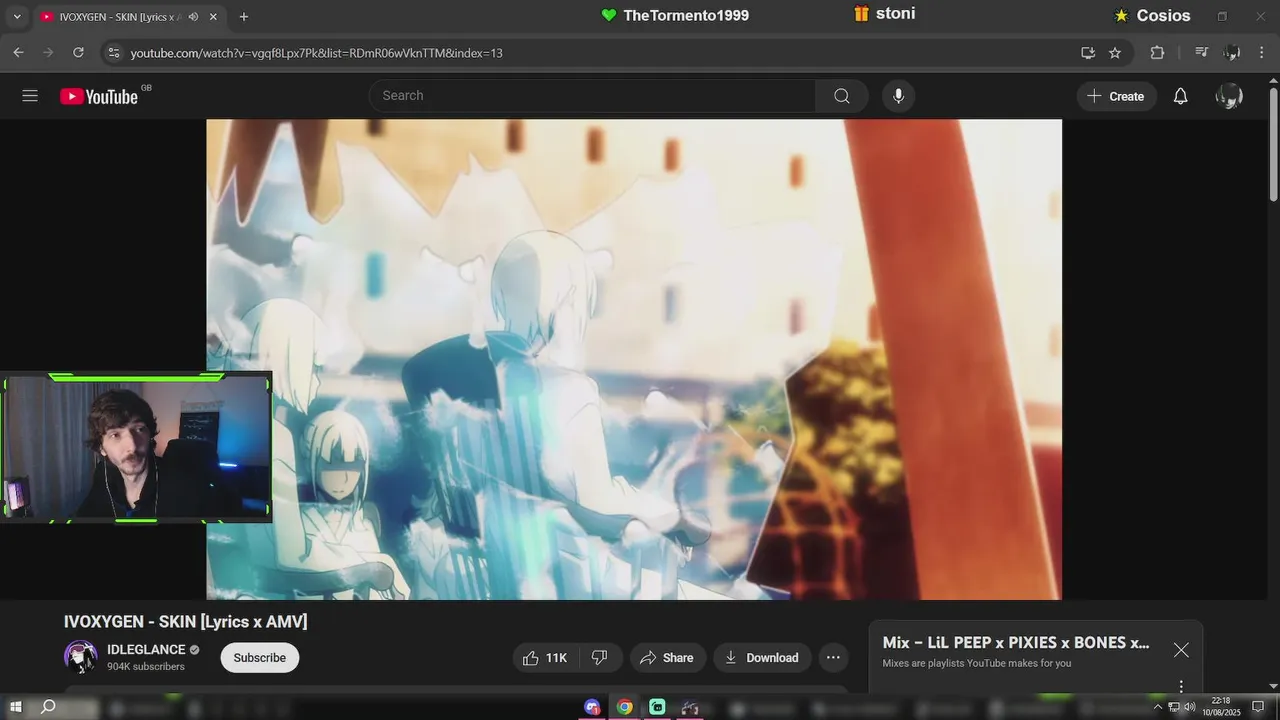Subscribe to IDLEGLANCE channel
This screenshot has height=720, width=1280.
pos(260,658)
